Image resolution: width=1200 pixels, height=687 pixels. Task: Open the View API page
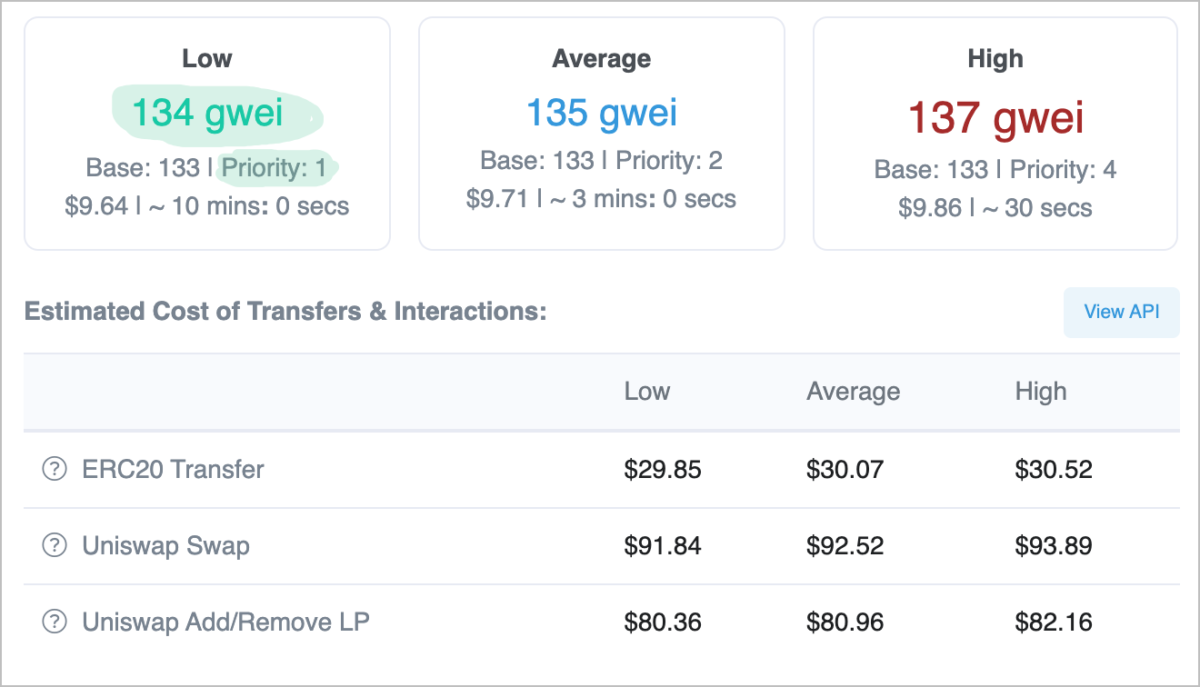[x=1121, y=311]
